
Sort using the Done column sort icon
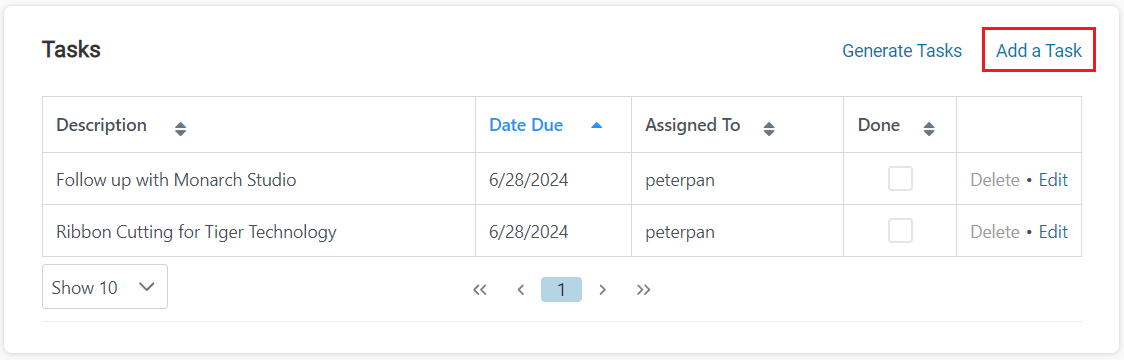[x=929, y=129]
